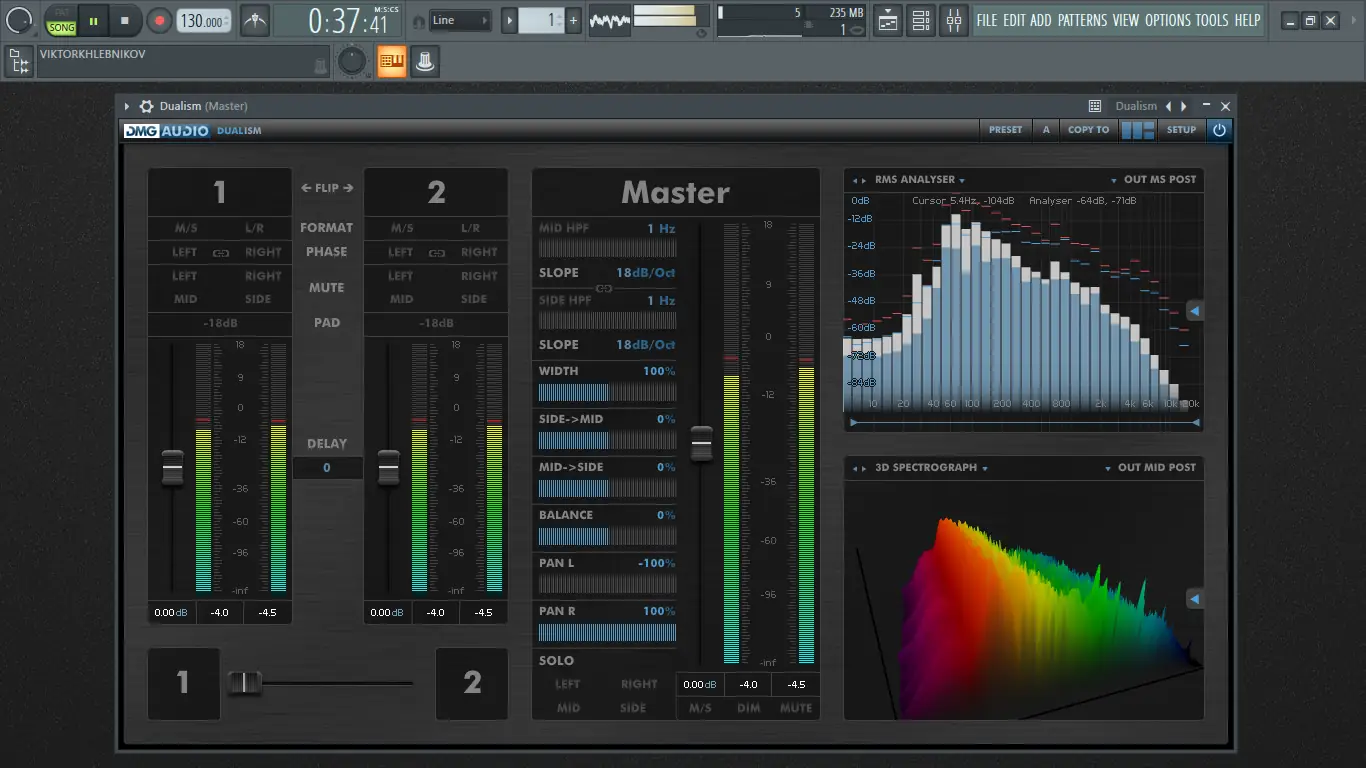Stop playback with the stop button

125,20
